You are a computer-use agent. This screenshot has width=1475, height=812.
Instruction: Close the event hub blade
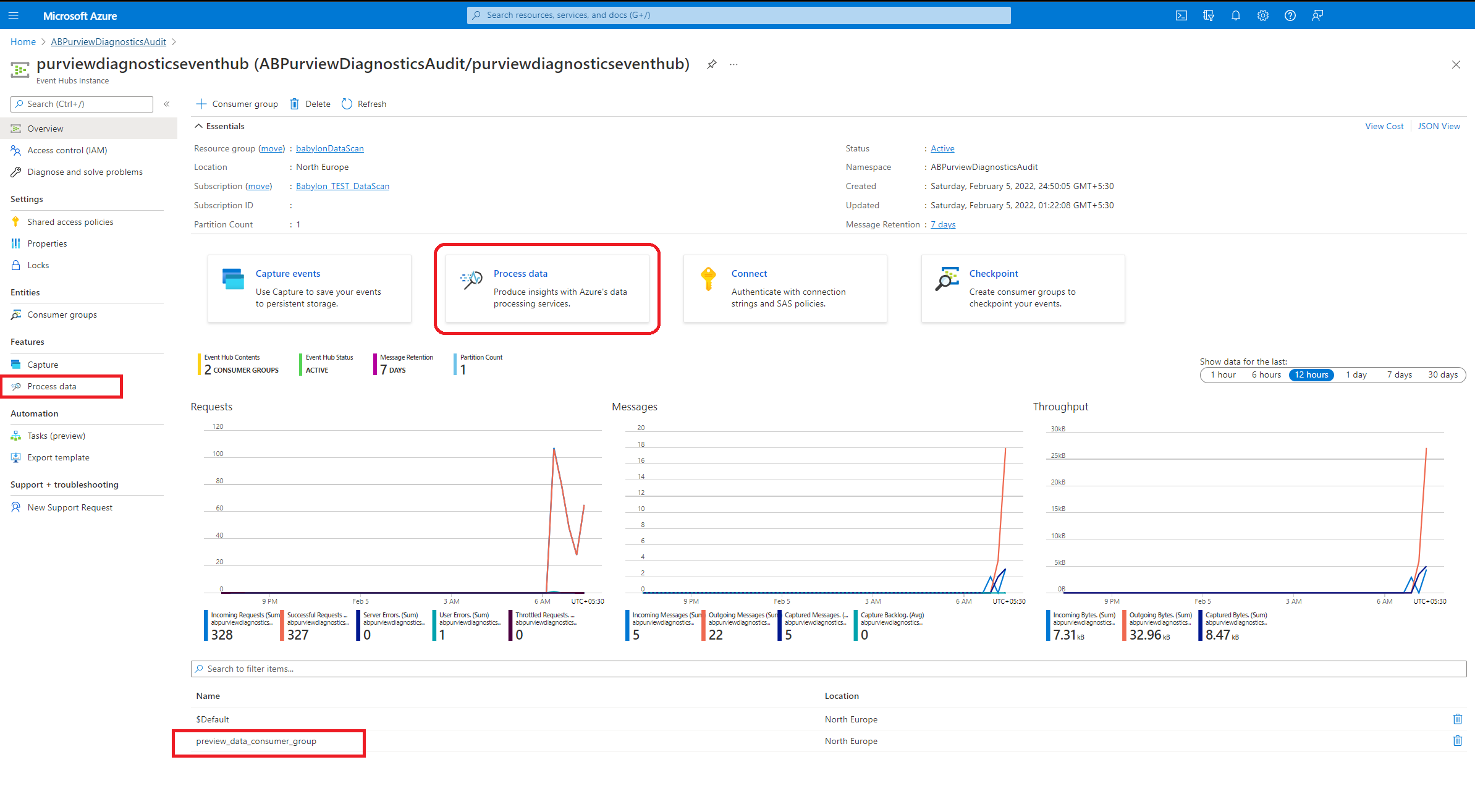click(x=1456, y=64)
